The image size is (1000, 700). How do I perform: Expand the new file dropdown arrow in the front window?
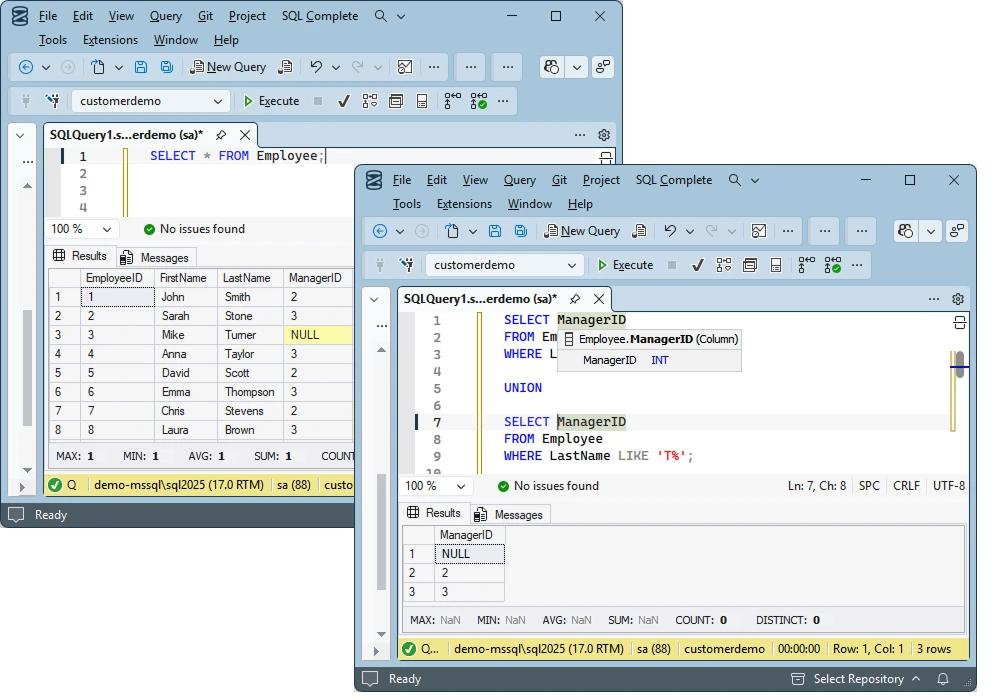[473, 231]
